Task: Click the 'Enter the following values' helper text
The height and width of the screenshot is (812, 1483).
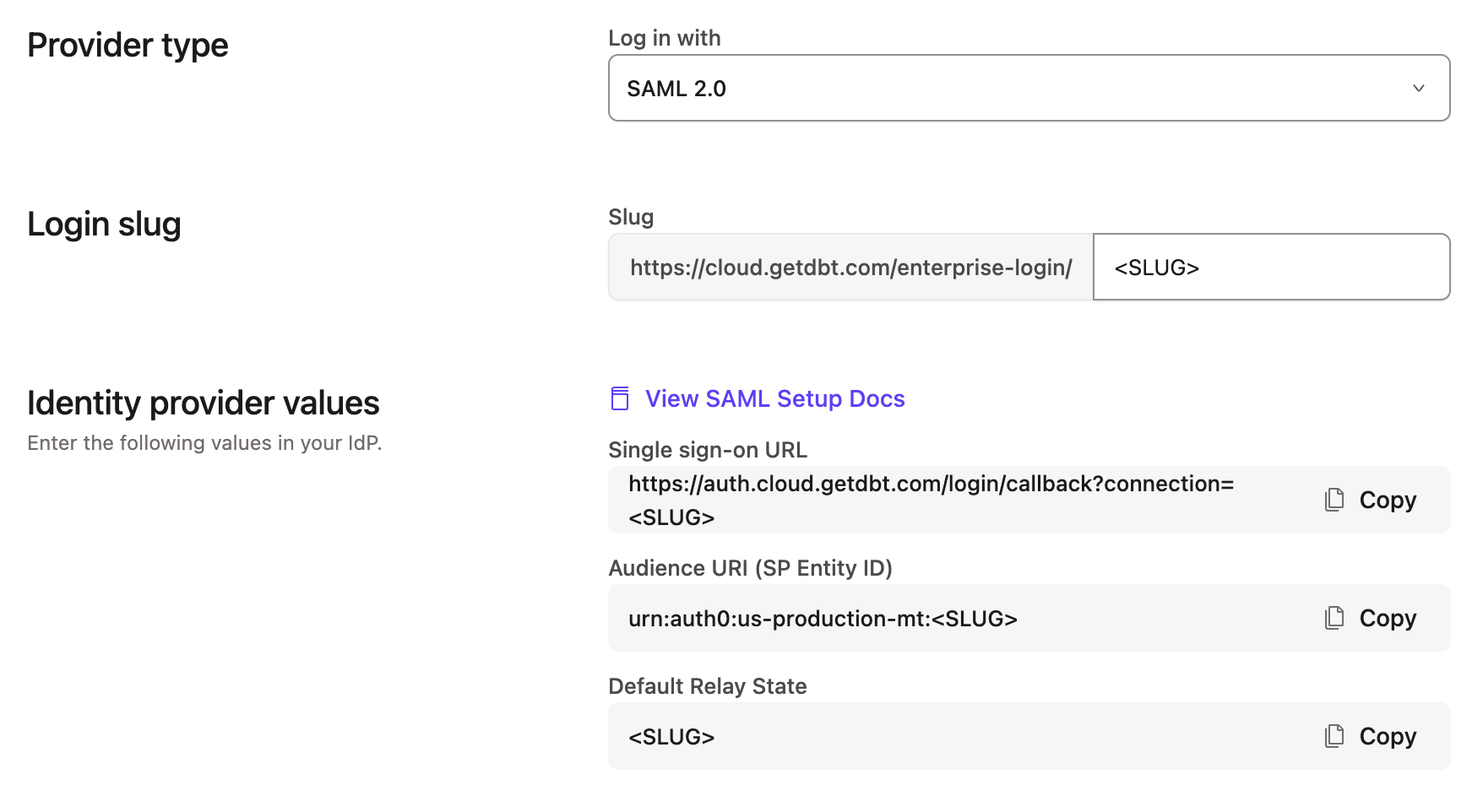Action: [204, 443]
